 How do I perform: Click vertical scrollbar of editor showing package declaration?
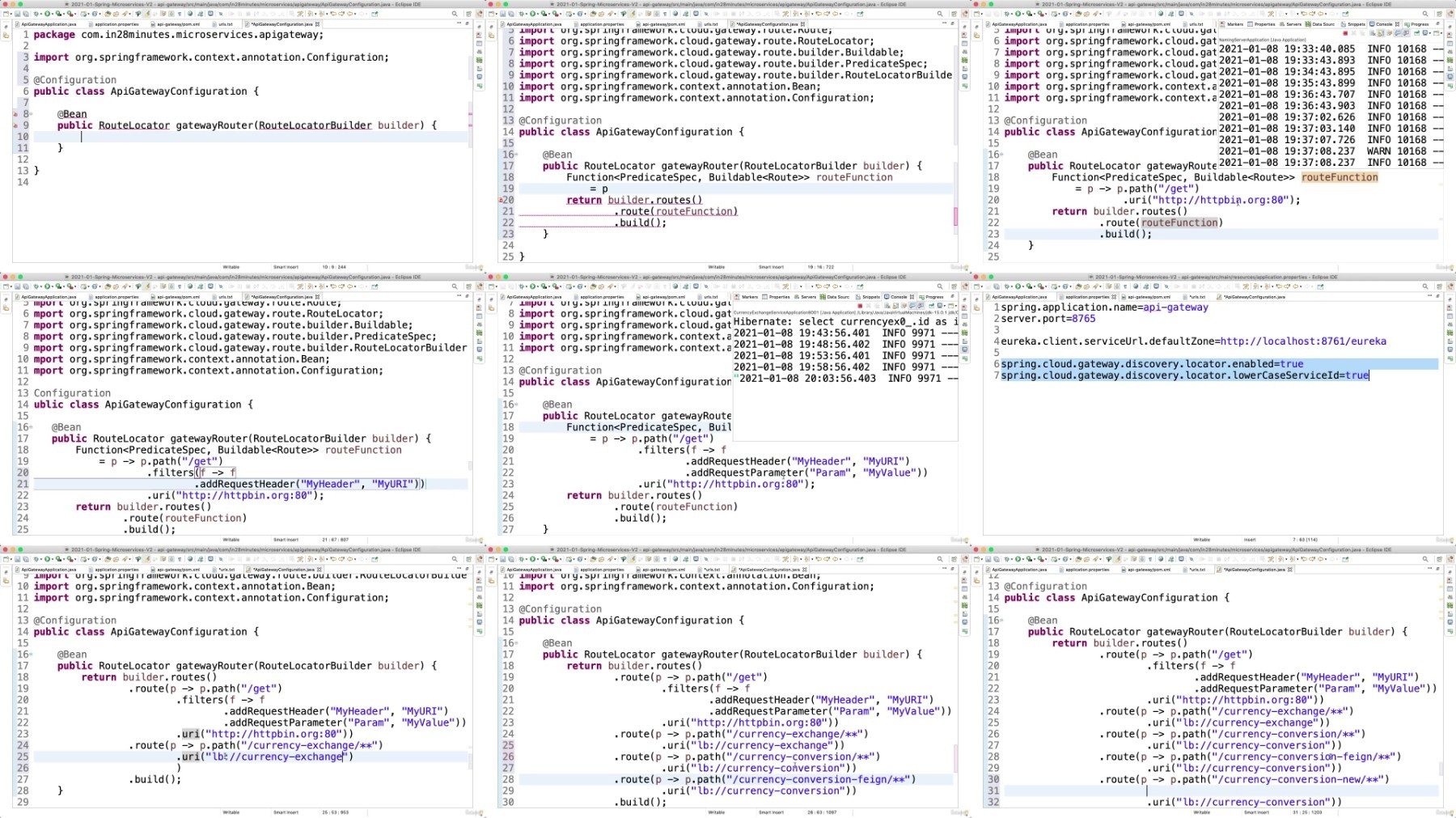click(470, 81)
